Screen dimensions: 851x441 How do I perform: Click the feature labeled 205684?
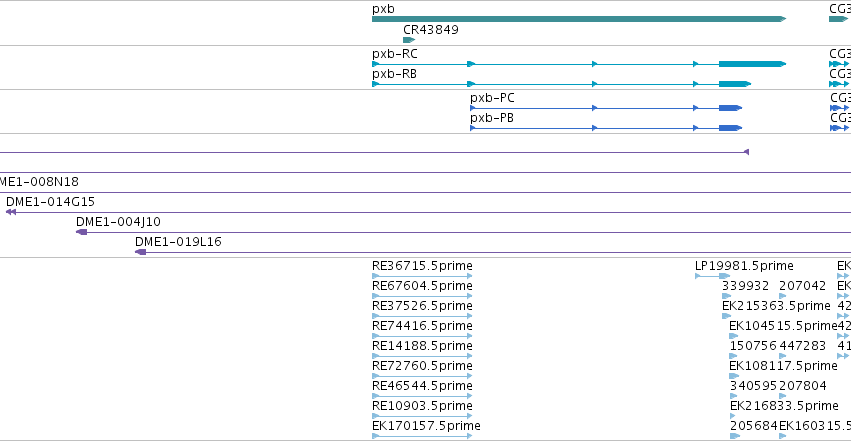(x=734, y=436)
